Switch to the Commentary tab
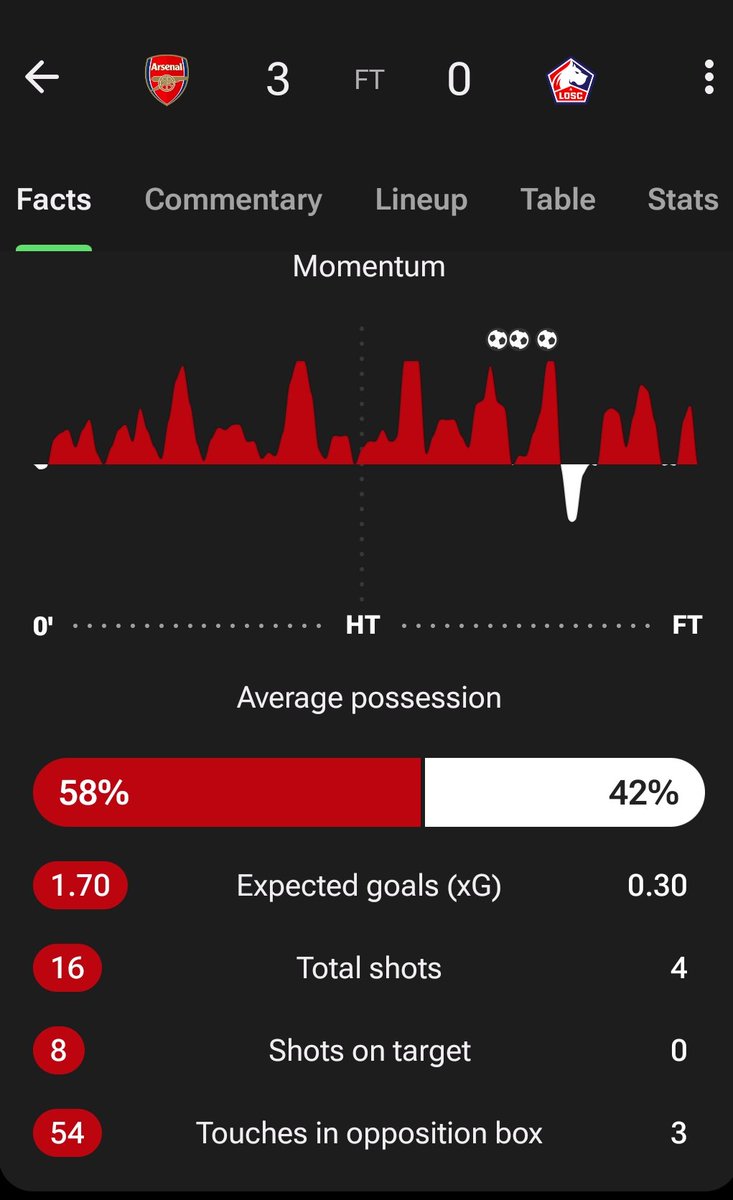The height and width of the screenshot is (1200, 733). coord(233,199)
